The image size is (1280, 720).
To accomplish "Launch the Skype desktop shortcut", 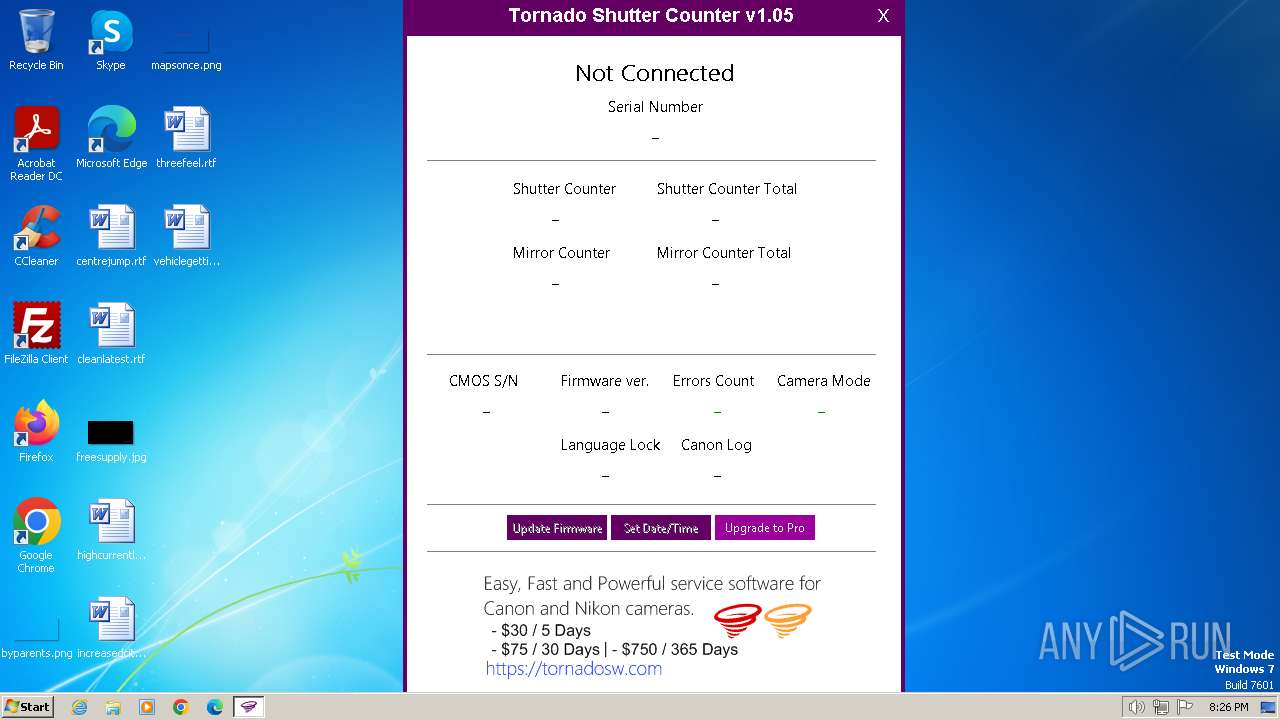I will [x=111, y=40].
